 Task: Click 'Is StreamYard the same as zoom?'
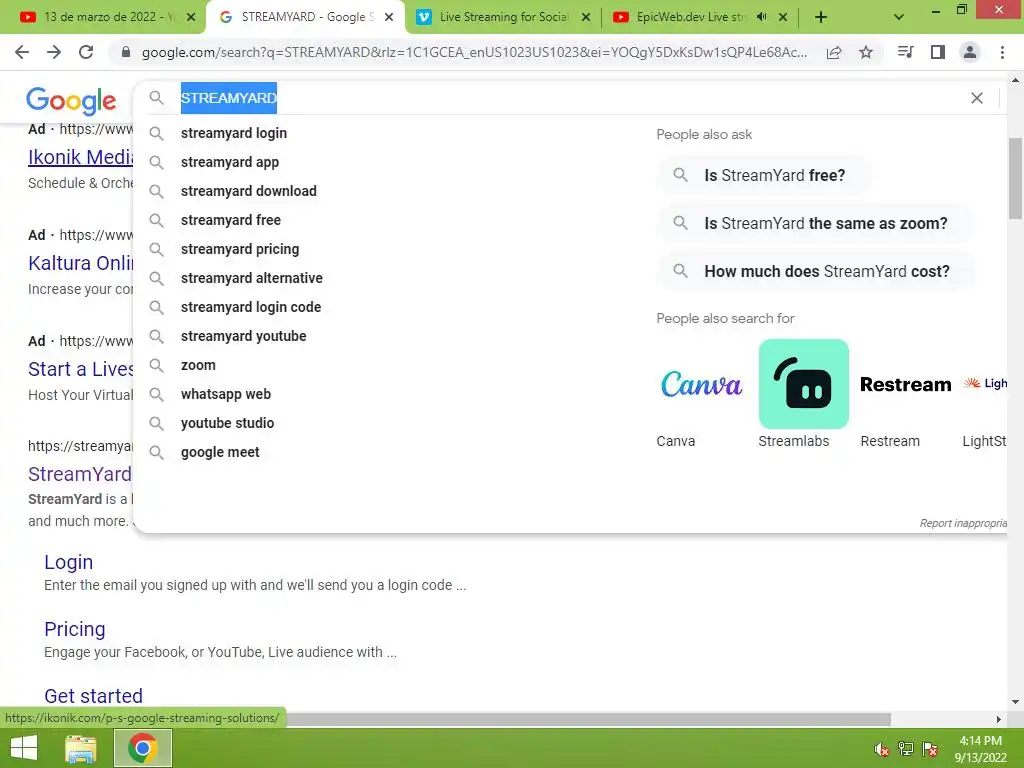(x=814, y=223)
